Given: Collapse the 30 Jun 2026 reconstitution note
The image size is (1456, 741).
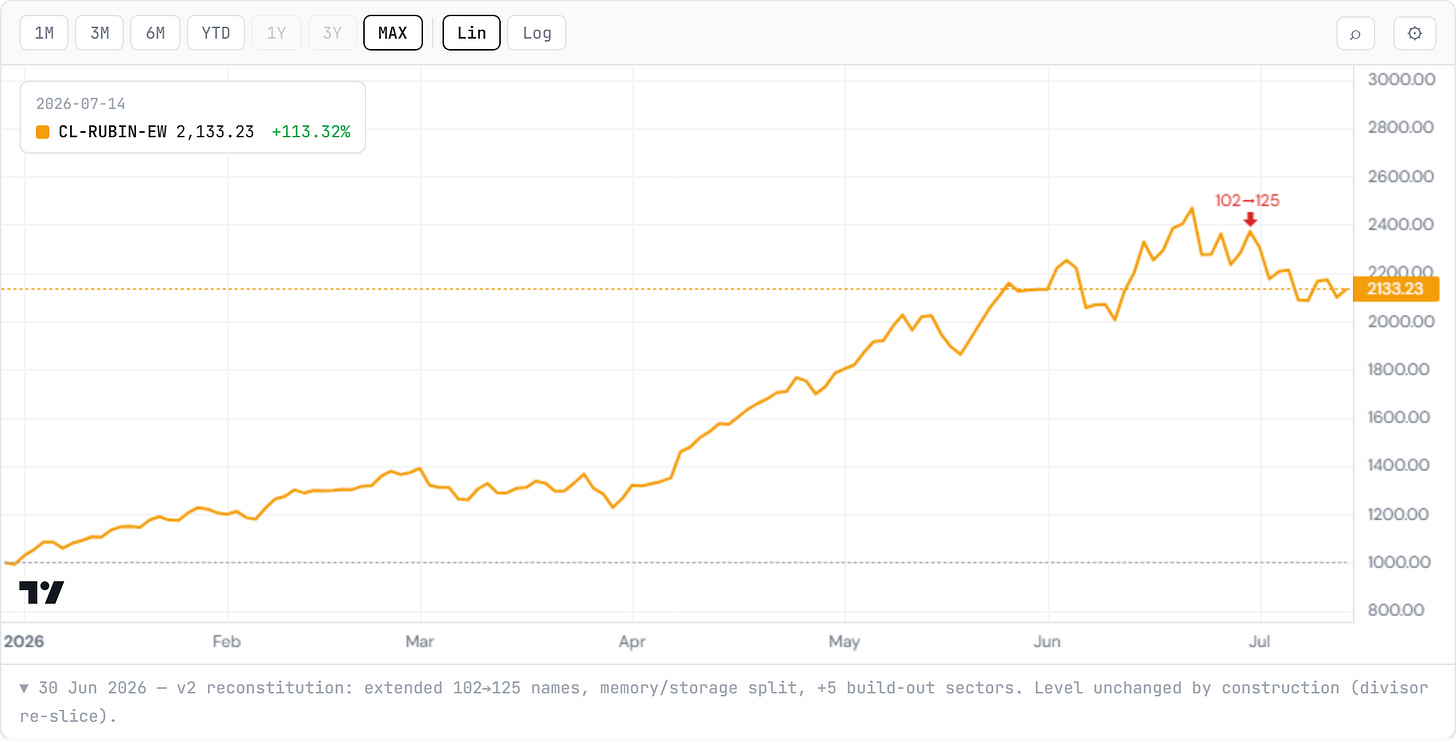Looking at the screenshot, I should click(24, 688).
